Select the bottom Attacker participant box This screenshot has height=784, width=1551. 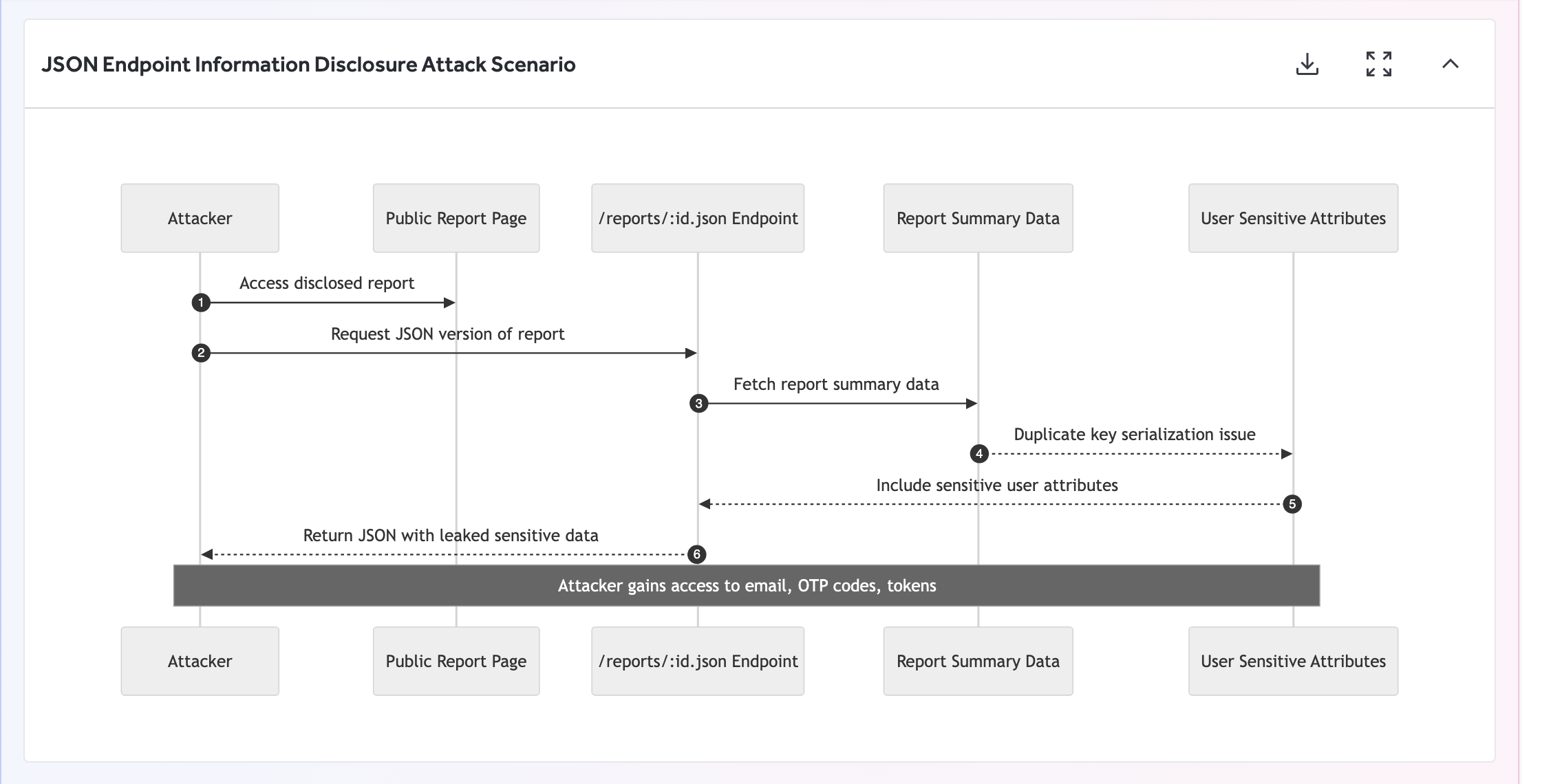pos(200,661)
